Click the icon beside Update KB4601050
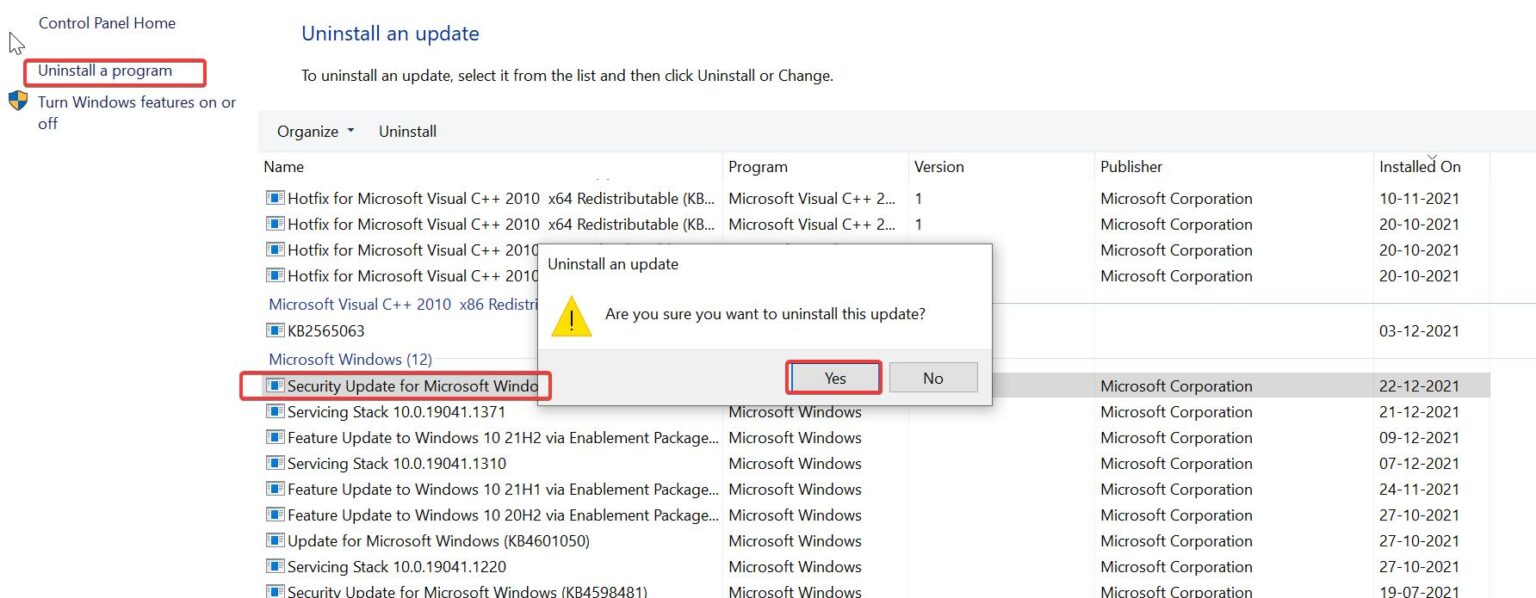 [x=277, y=540]
